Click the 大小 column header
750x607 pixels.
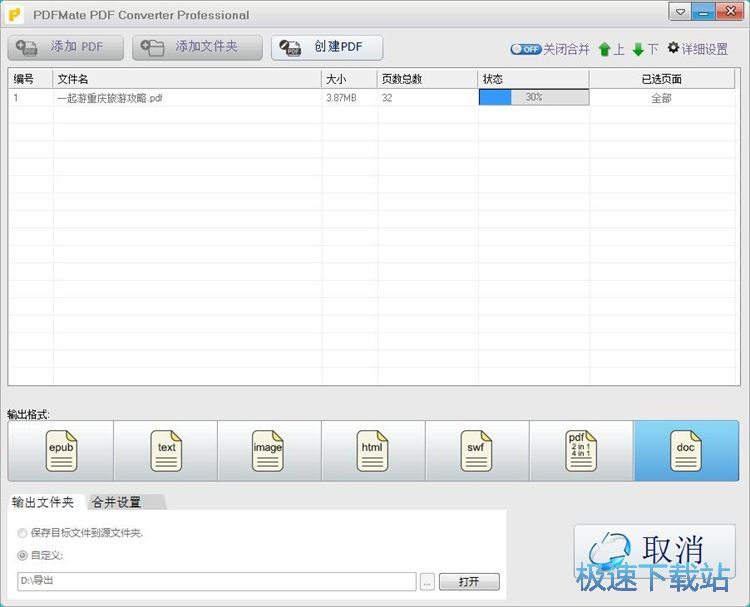coord(349,79)
